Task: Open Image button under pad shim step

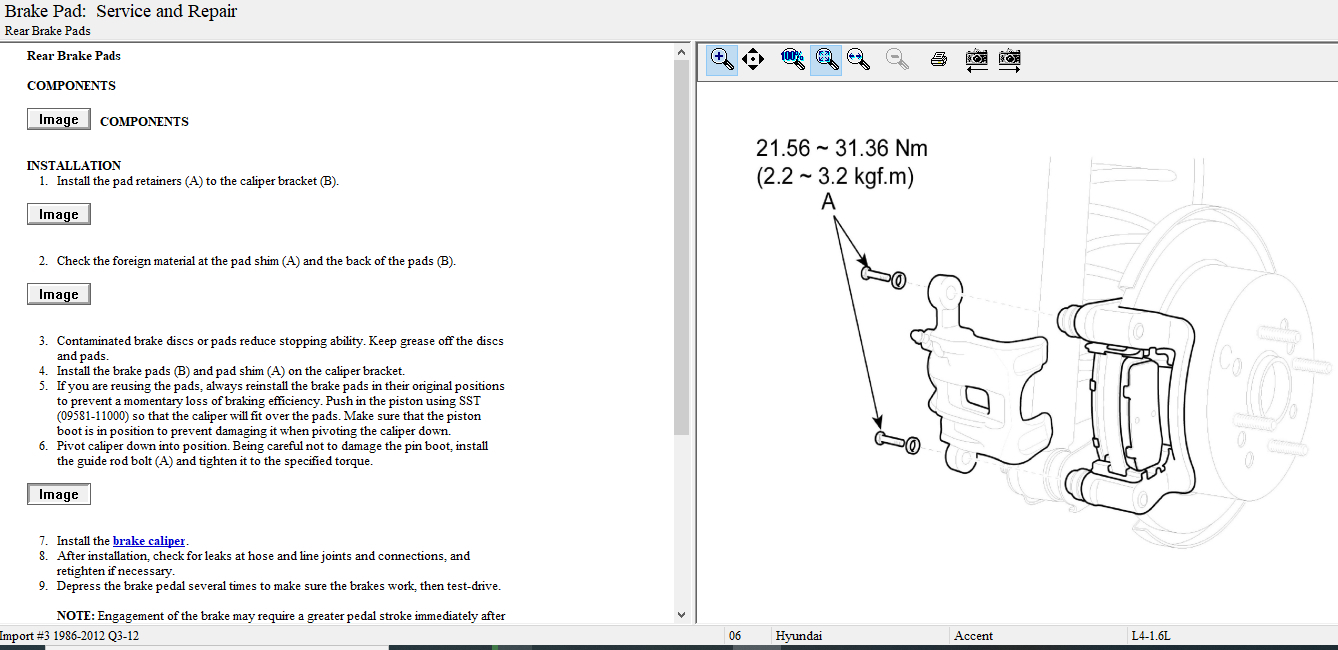Action: pyautogui.click(x=59, y=294)
